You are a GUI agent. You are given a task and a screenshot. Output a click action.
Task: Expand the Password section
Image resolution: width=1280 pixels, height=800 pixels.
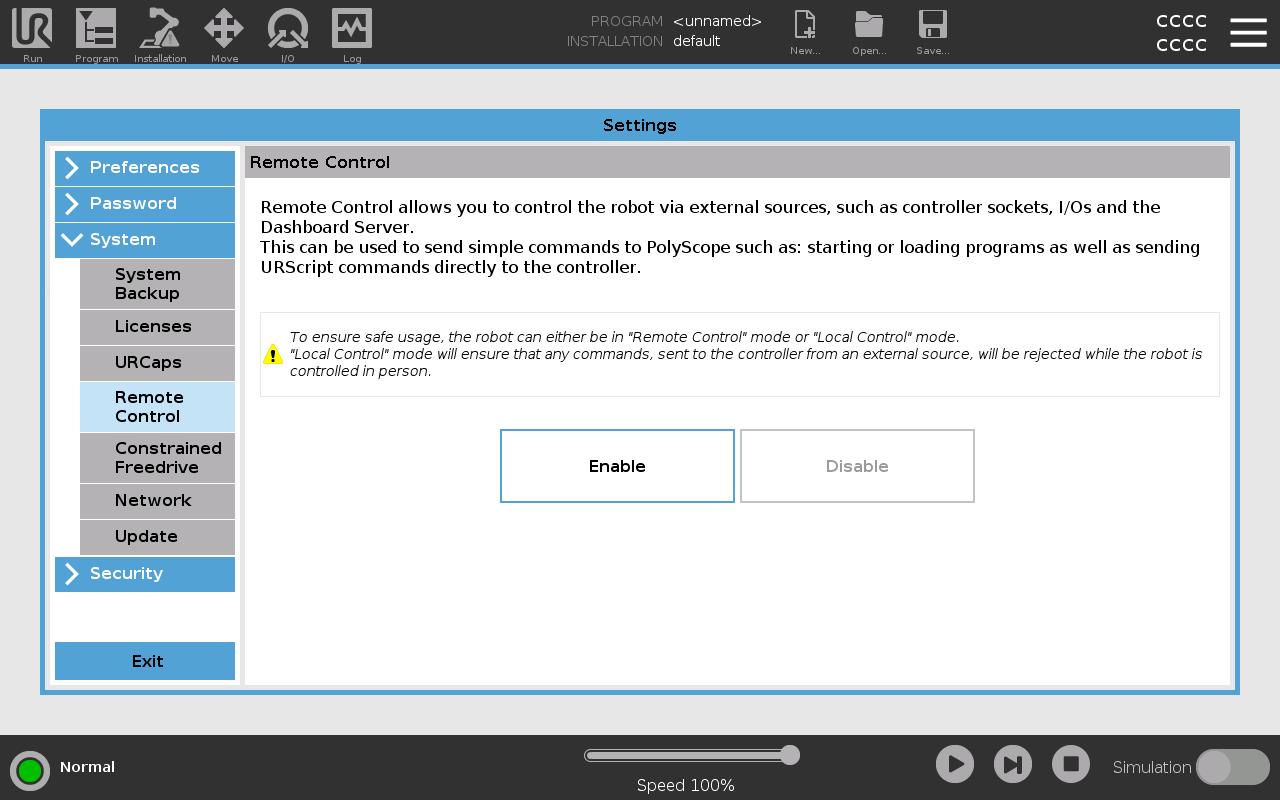tap(145, 204)
